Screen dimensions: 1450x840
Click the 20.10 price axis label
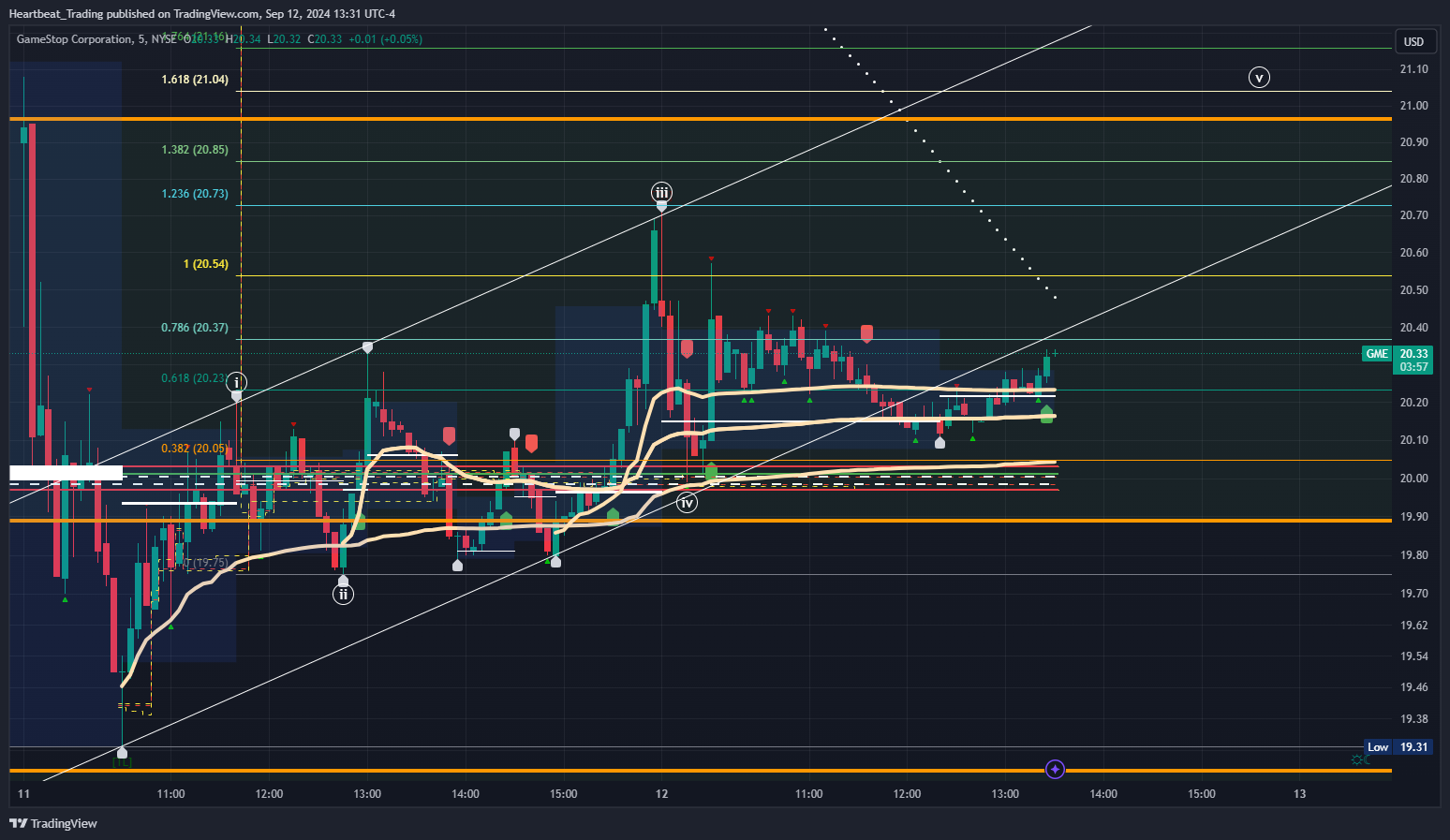point(1413,440)
